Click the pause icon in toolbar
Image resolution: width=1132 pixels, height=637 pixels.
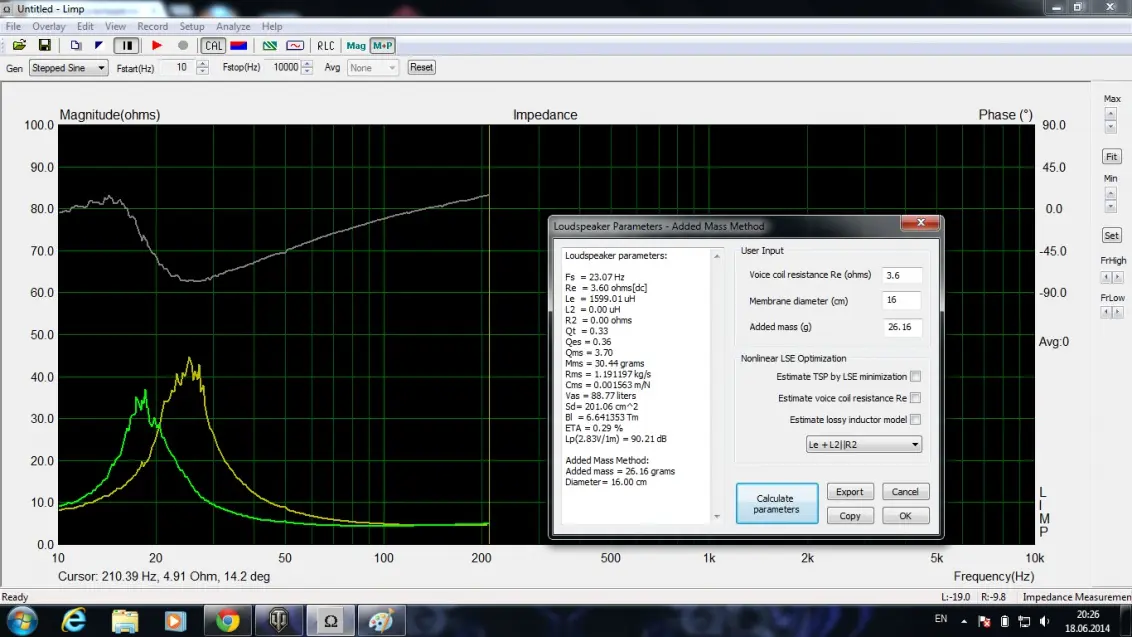(127, 45)
